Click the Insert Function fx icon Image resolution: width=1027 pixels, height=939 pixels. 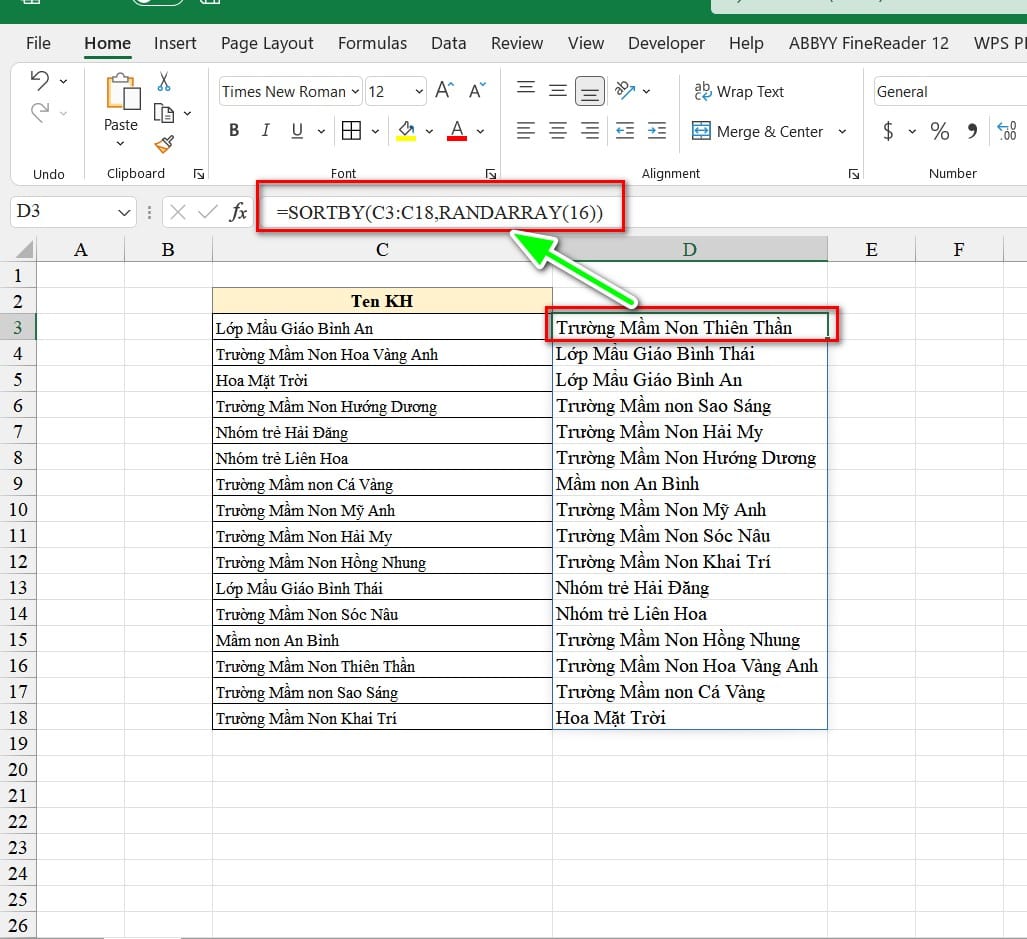pyautogui.click(x=239, y=212)
